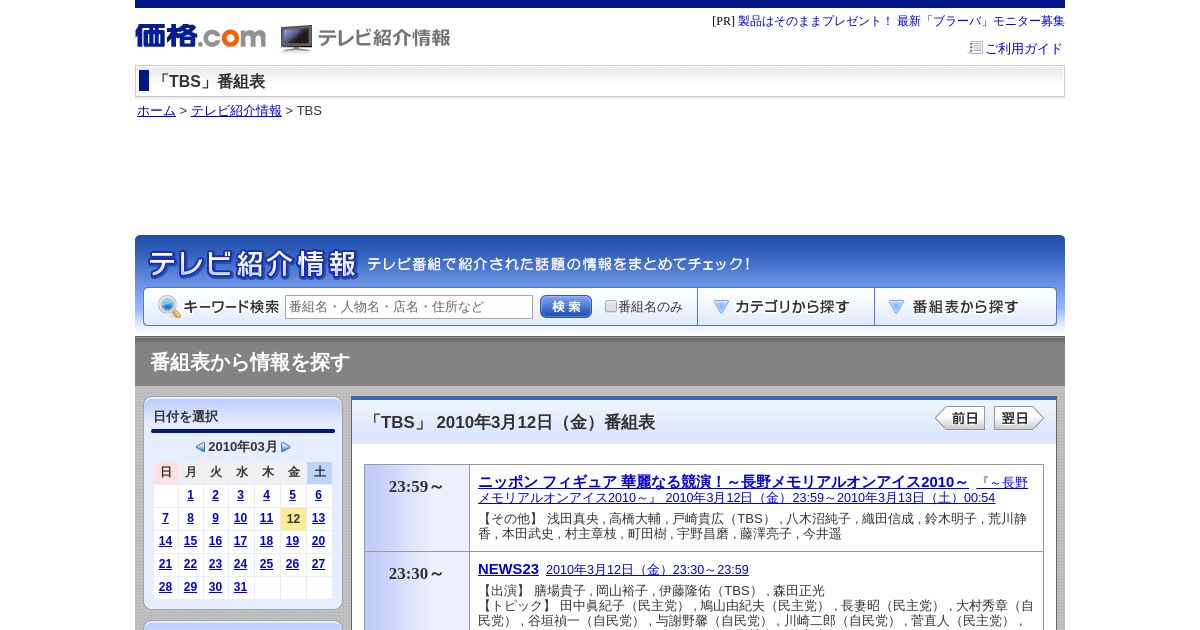The image size is (1200, 630).
Task: Select March 17 in calendar
Action: pyautogui.click(x=240, y=541)
